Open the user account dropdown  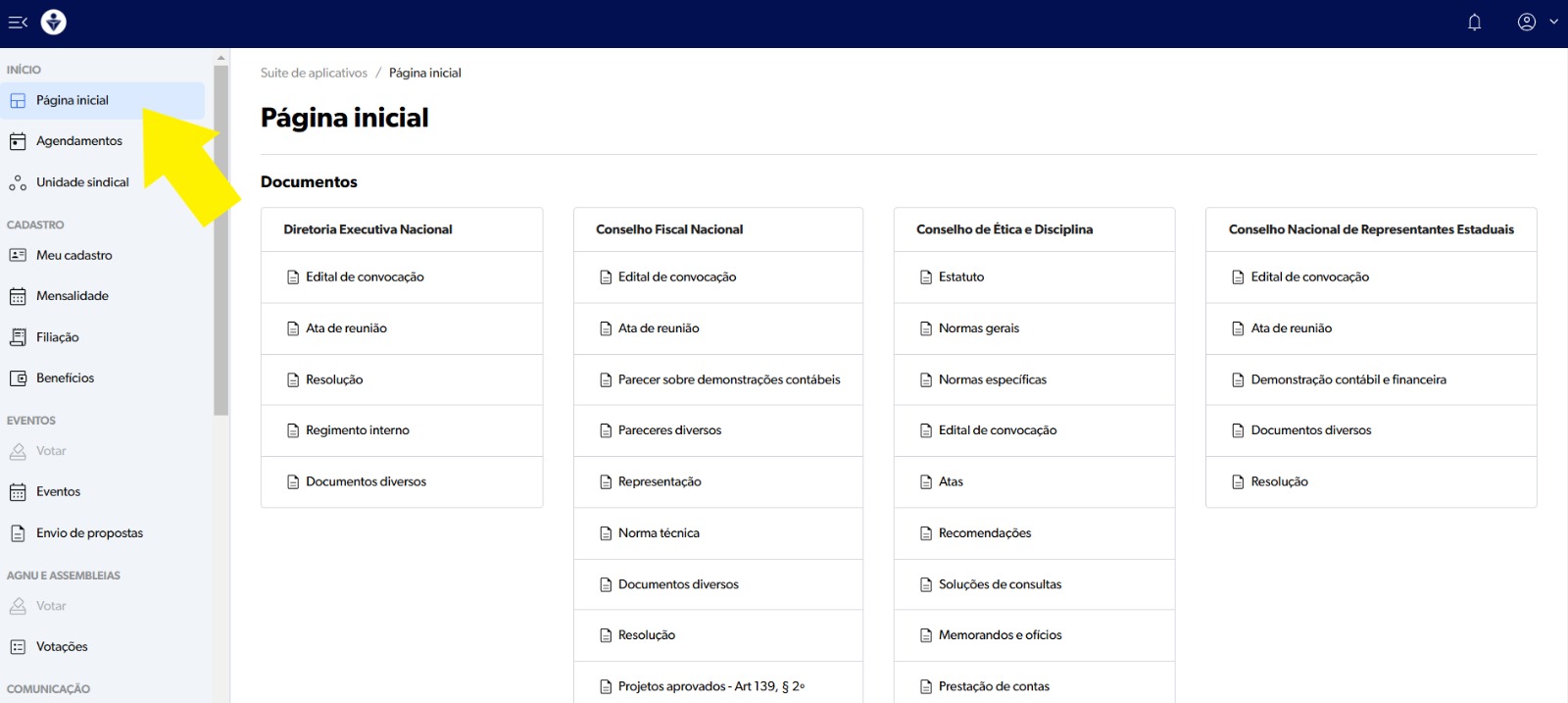click(1537, 22)
